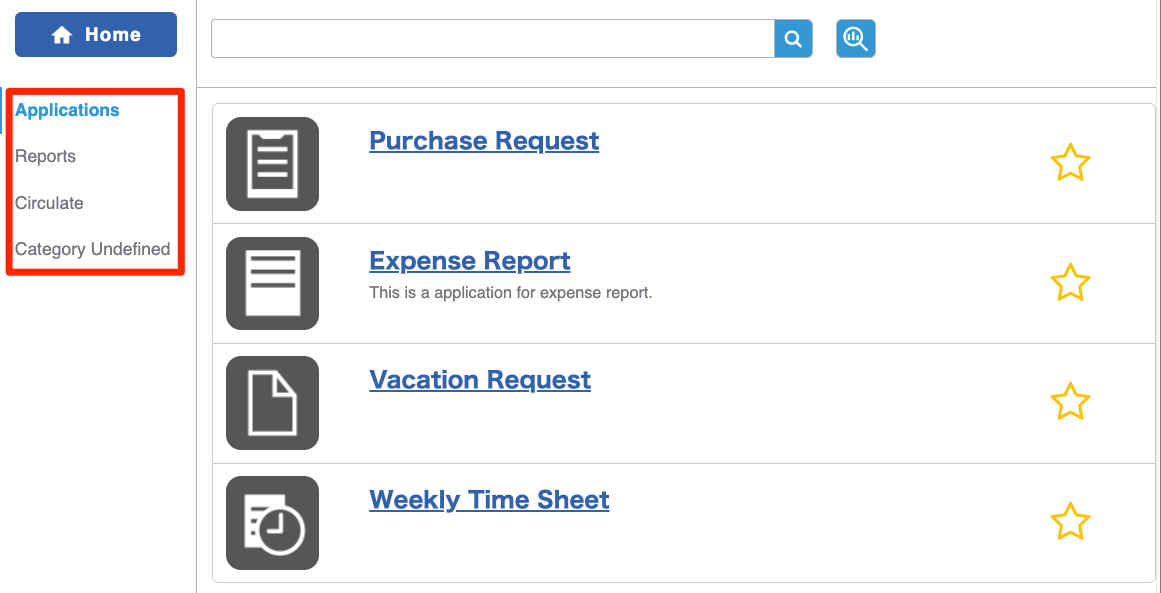The image size is (1161, 593).
Task: Click the Weekly Time Sheet clock icon
Action: point(272,523)
